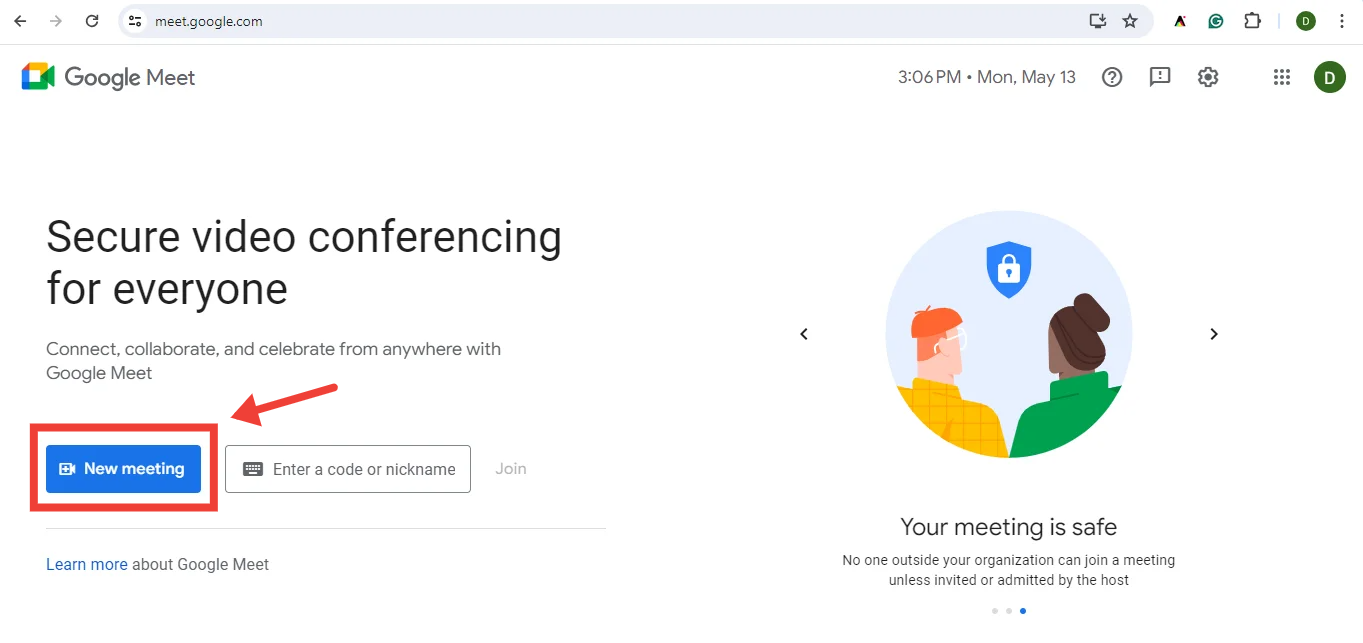Open the Chrome three-dot menu
The image size is (1363, 643).
click(1342, 21)
